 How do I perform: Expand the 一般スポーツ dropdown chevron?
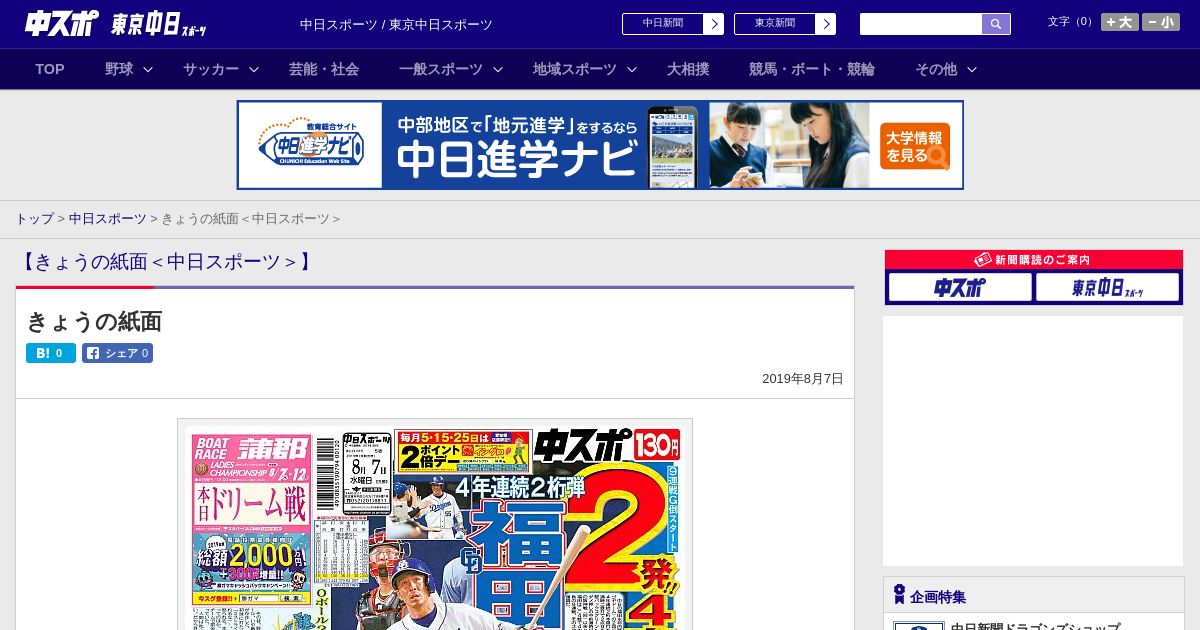click(x=498, y=69)
